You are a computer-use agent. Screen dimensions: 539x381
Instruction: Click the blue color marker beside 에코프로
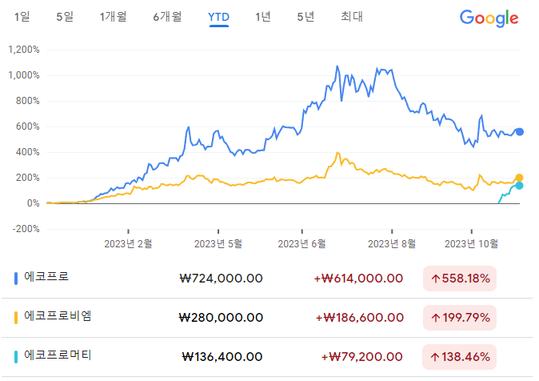pos(15,279)
